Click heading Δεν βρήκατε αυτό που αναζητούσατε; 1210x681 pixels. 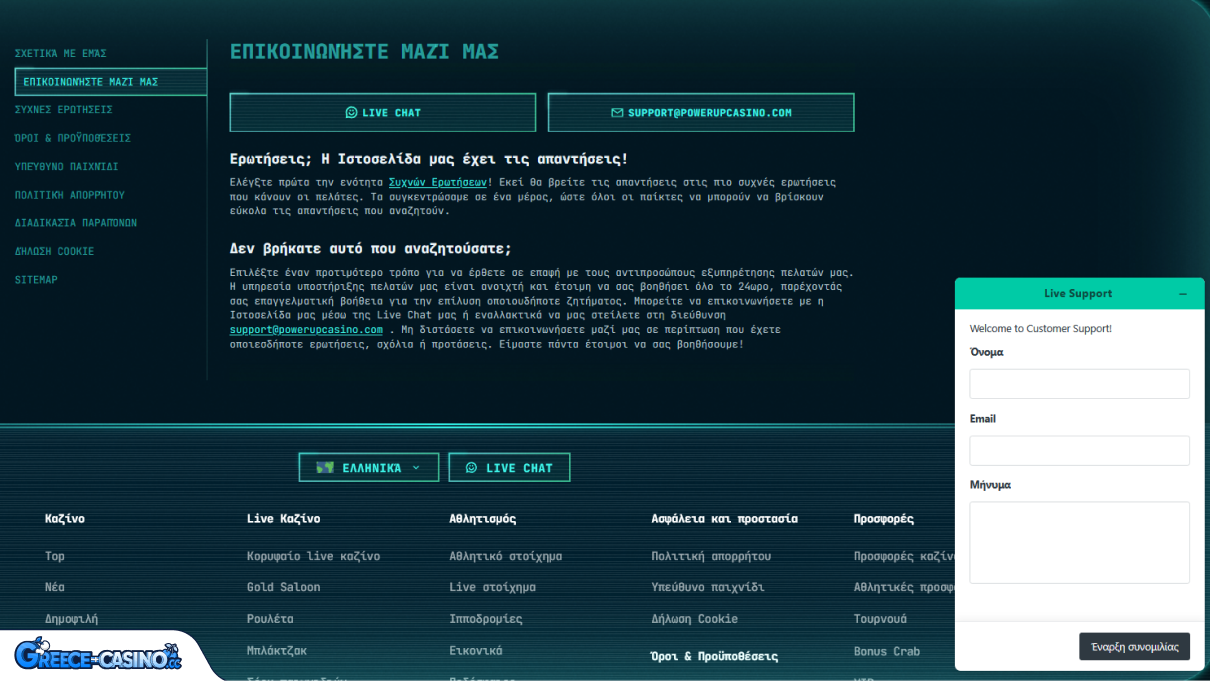pyautogui.click(x=371, y=249)
